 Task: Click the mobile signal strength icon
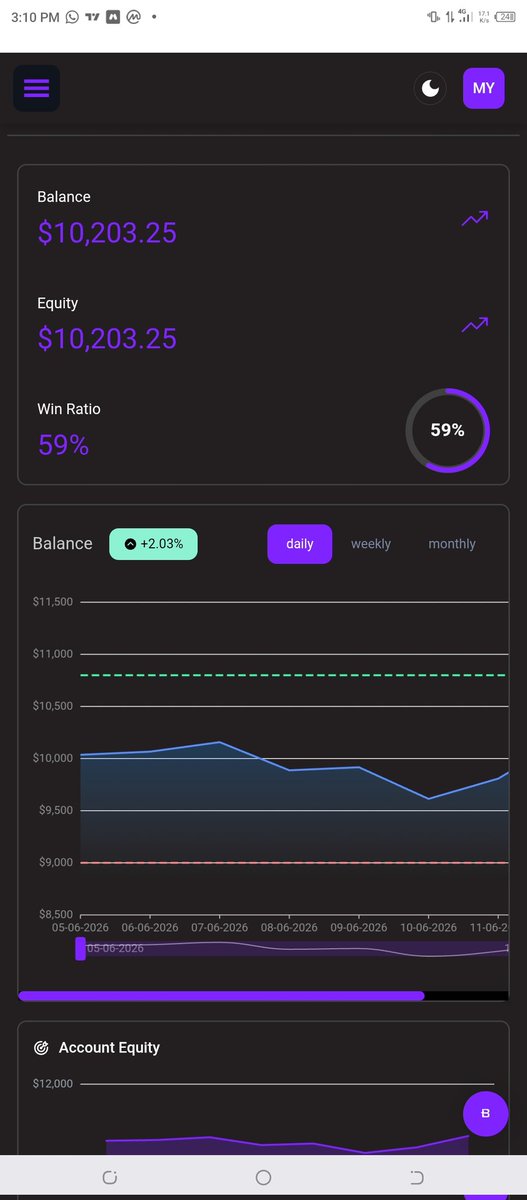[465, 16]
